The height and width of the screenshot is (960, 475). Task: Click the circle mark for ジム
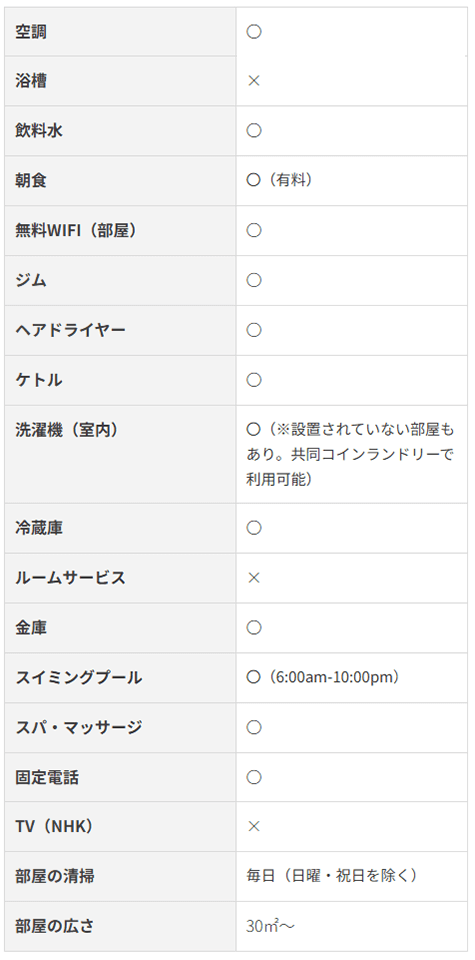click(254, 280)
